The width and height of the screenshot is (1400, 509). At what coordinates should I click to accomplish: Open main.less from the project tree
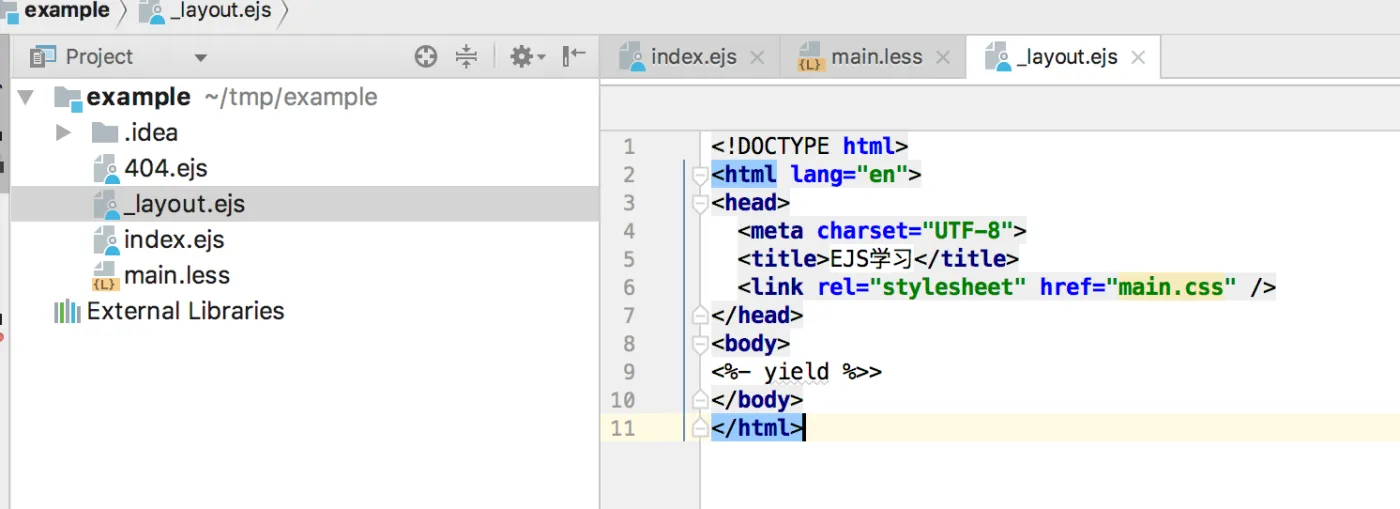[x=176, y=275]
